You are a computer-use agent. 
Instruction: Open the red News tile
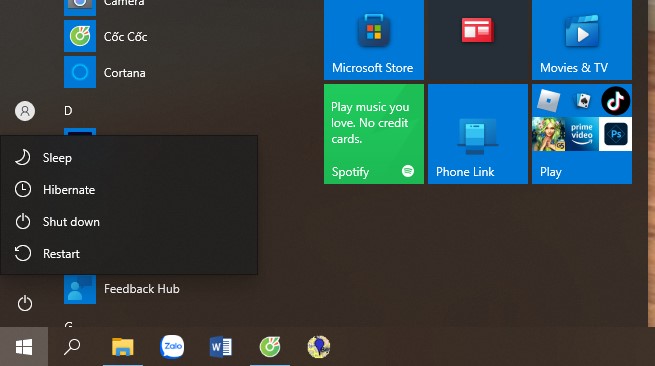click(x=478, y=40)
